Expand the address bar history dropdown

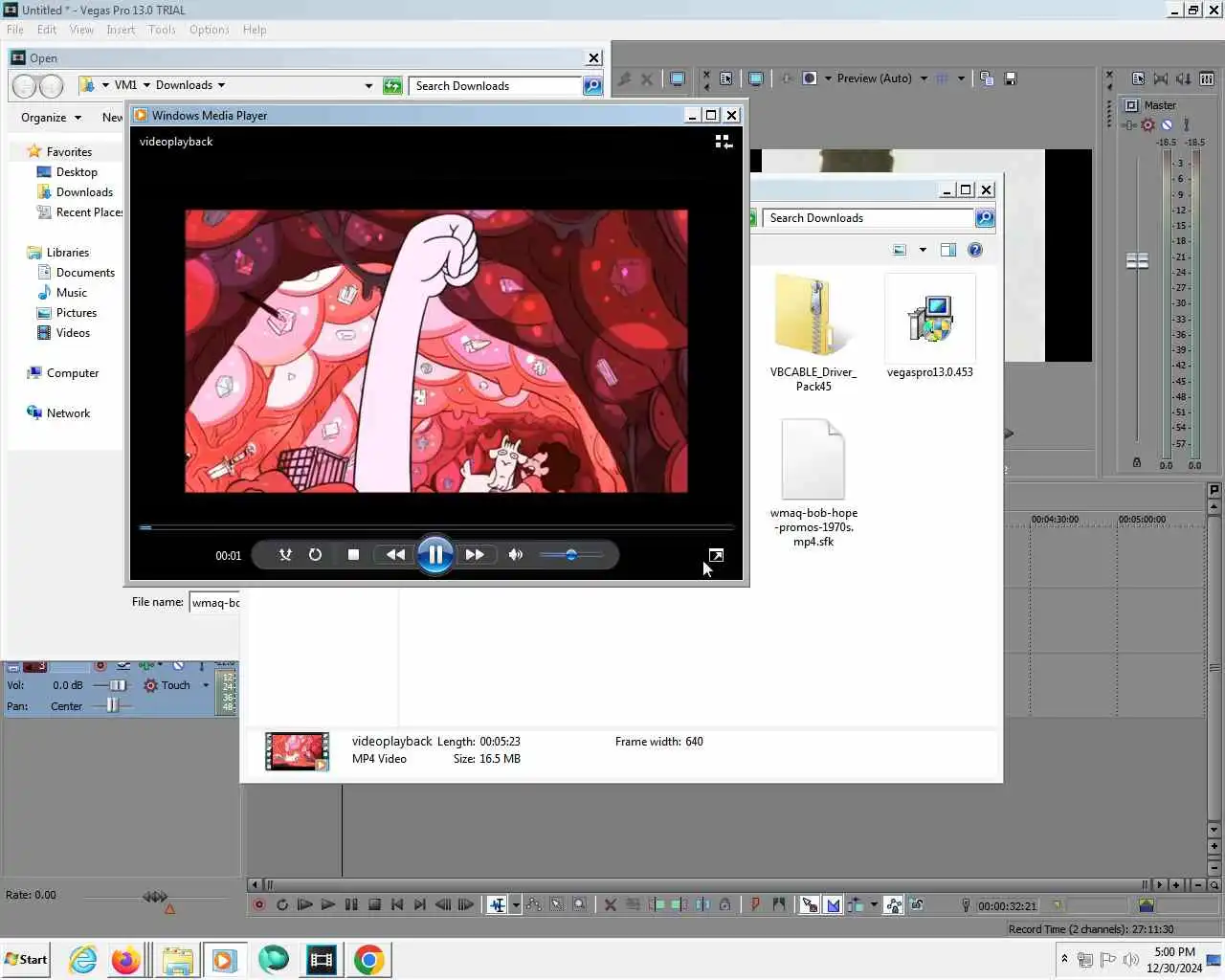tap(368, 86)
